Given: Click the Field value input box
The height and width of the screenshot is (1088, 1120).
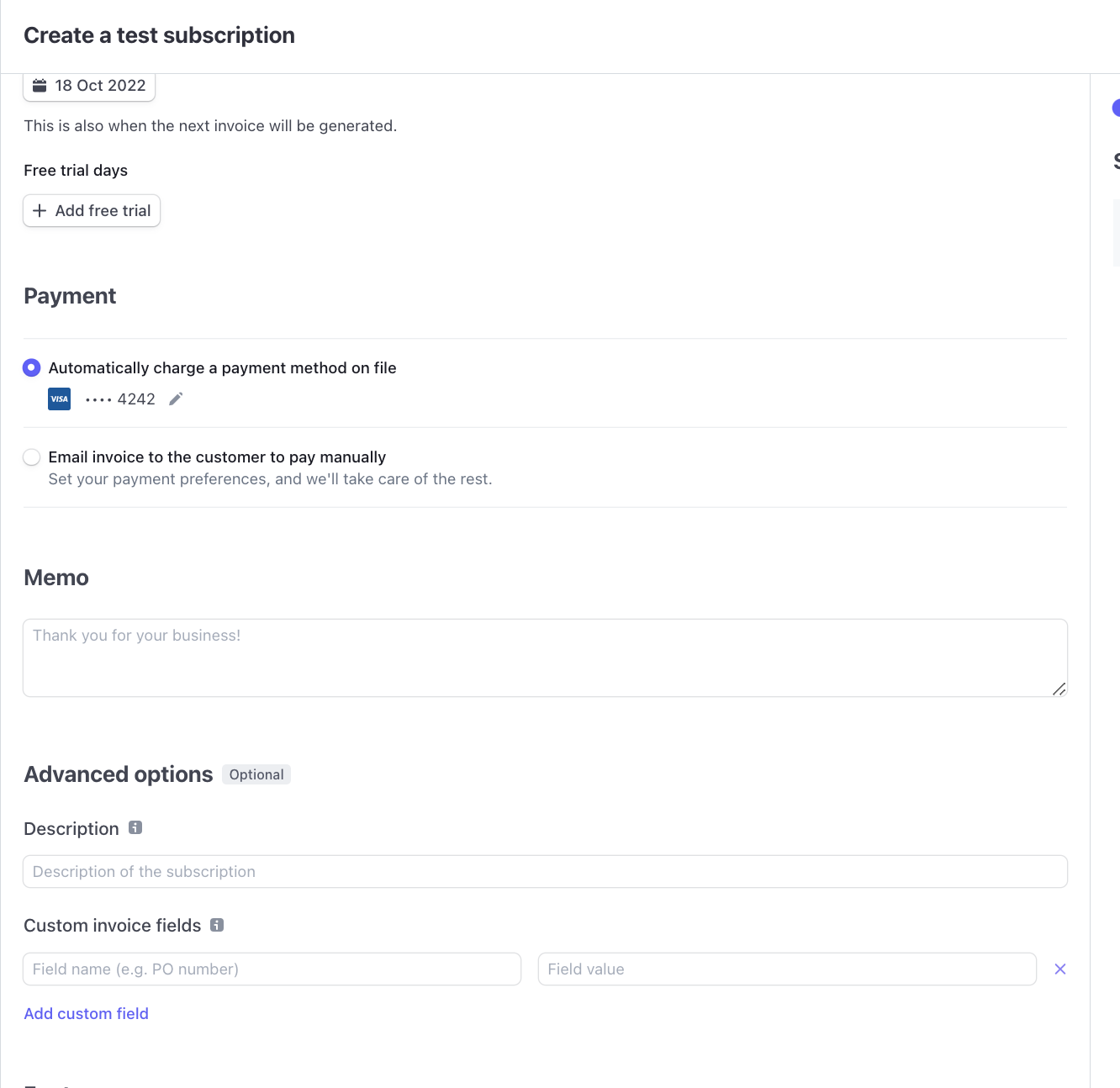Looking at the screenshot, I should click(787, 969).
